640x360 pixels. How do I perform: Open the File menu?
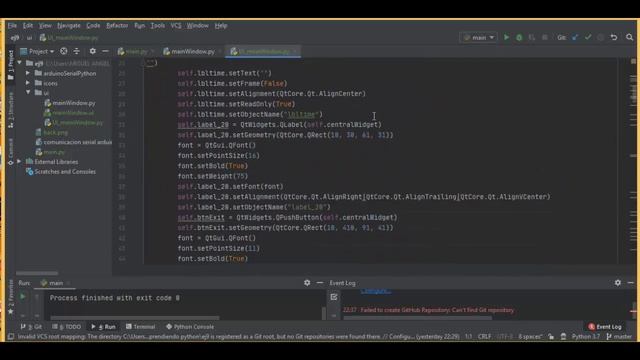tap(12, 25)
